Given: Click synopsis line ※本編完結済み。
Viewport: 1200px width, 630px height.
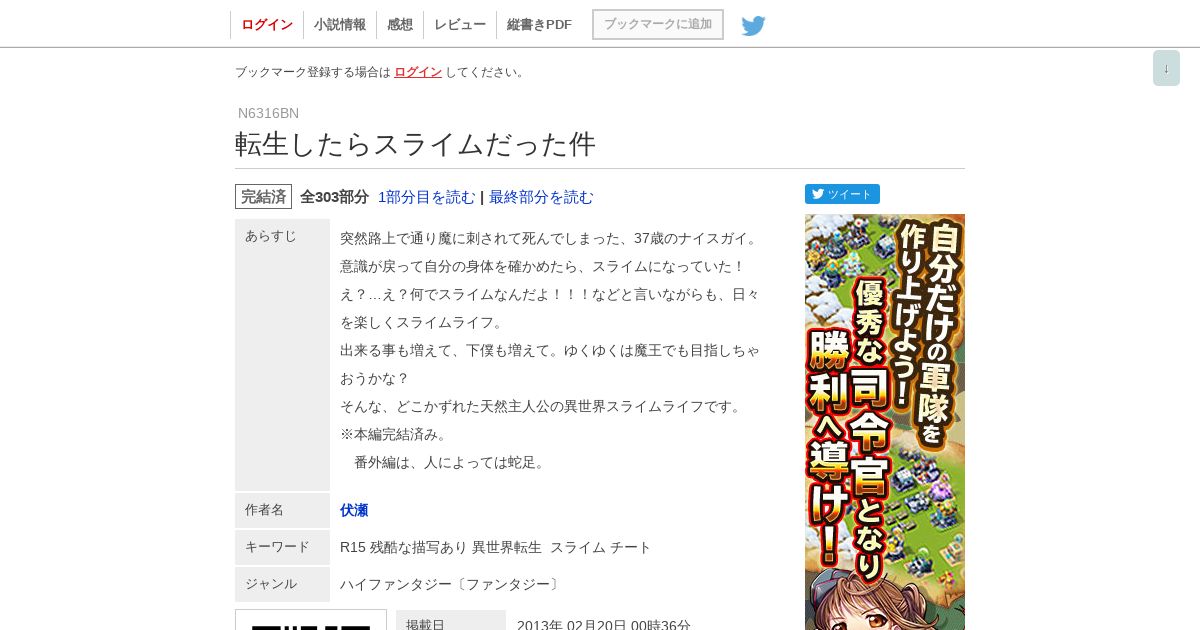Looking at the screenshot, I should click(x=394, y=434).
